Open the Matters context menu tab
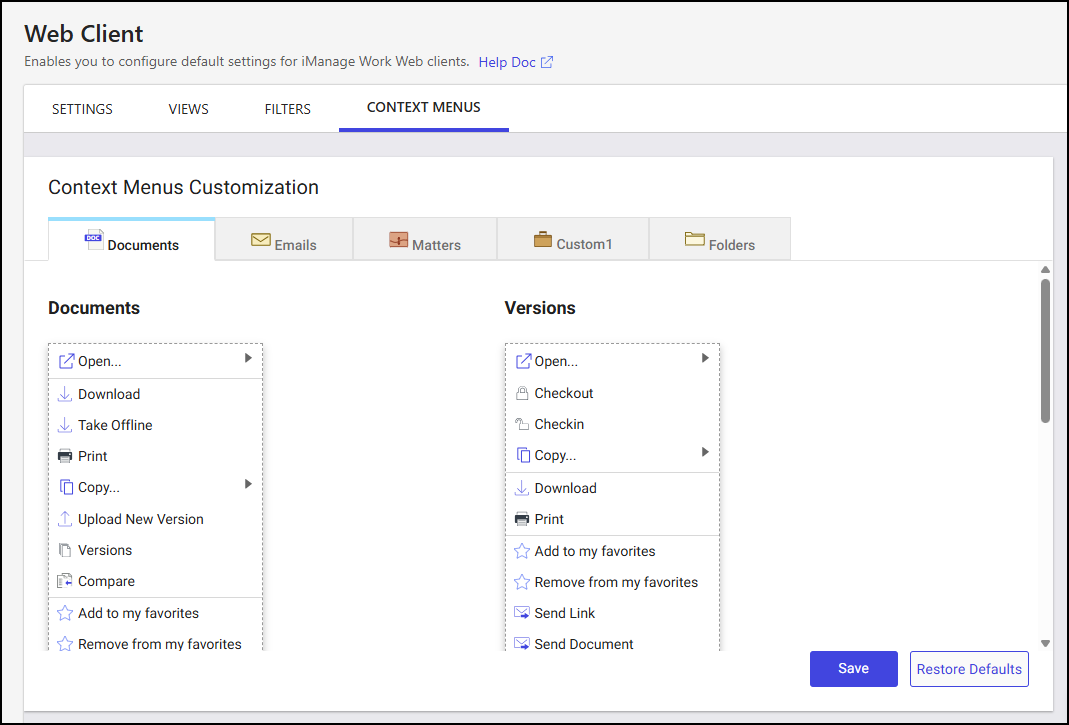The image size is (1069, 725). pyautogui.click(x=425, y=240)
